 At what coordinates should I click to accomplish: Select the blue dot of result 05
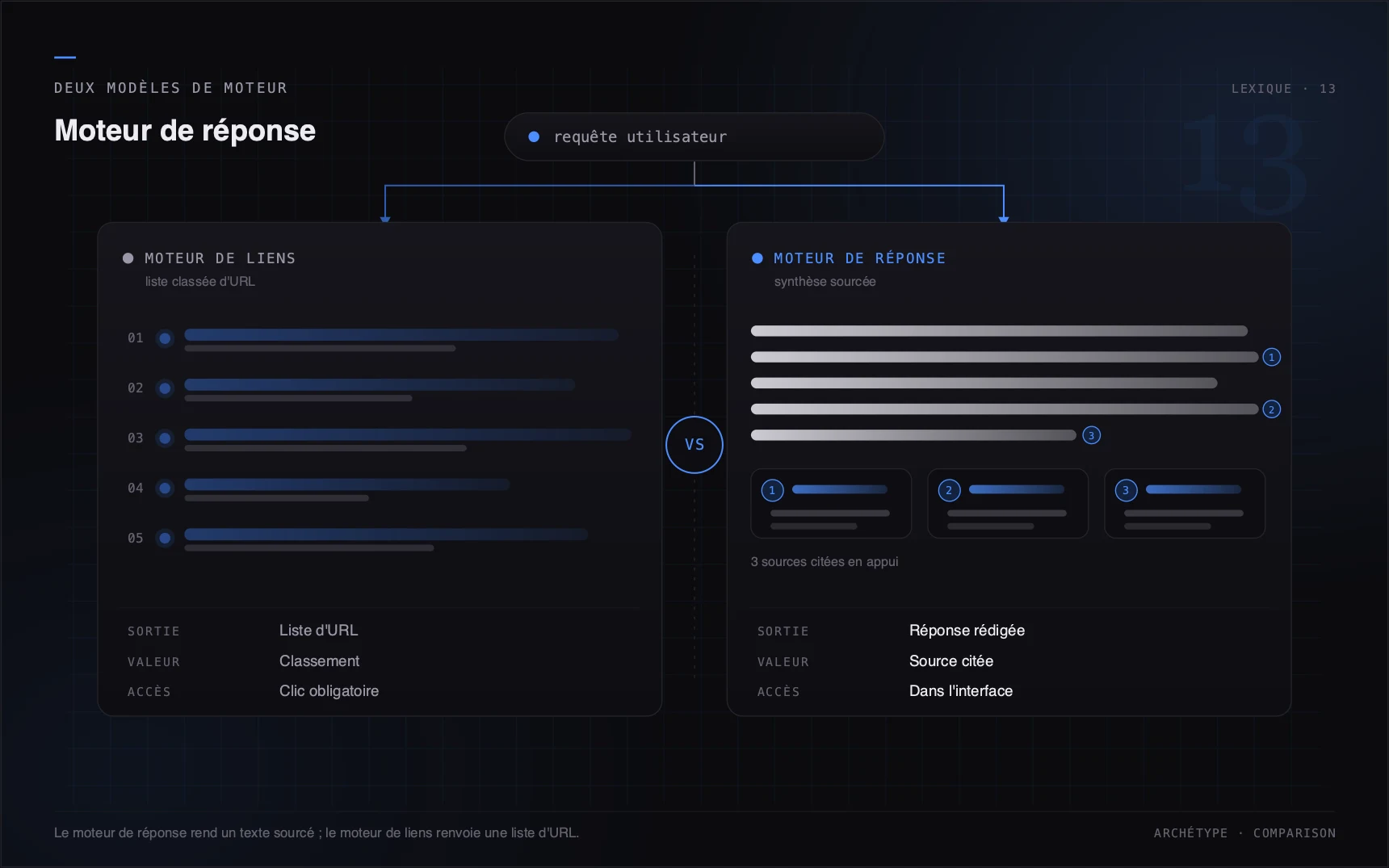pyautogui.click(x=165, y=538)
